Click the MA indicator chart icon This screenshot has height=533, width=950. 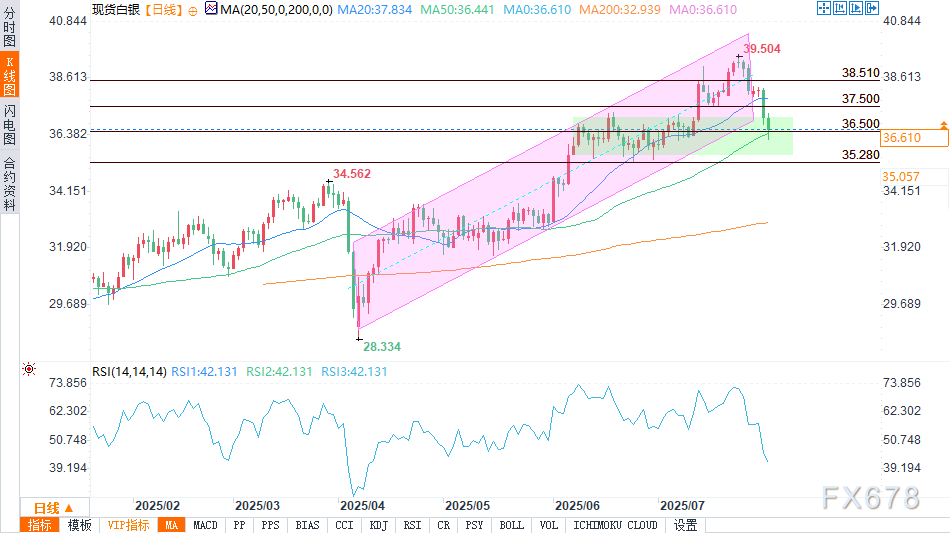click(x=210, y=8)
